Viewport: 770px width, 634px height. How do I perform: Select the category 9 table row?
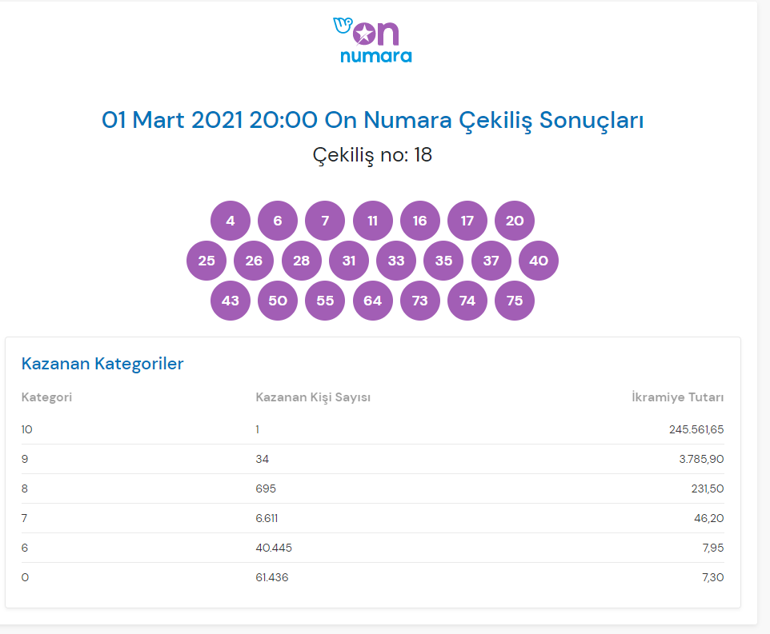[x=372, y=459]
